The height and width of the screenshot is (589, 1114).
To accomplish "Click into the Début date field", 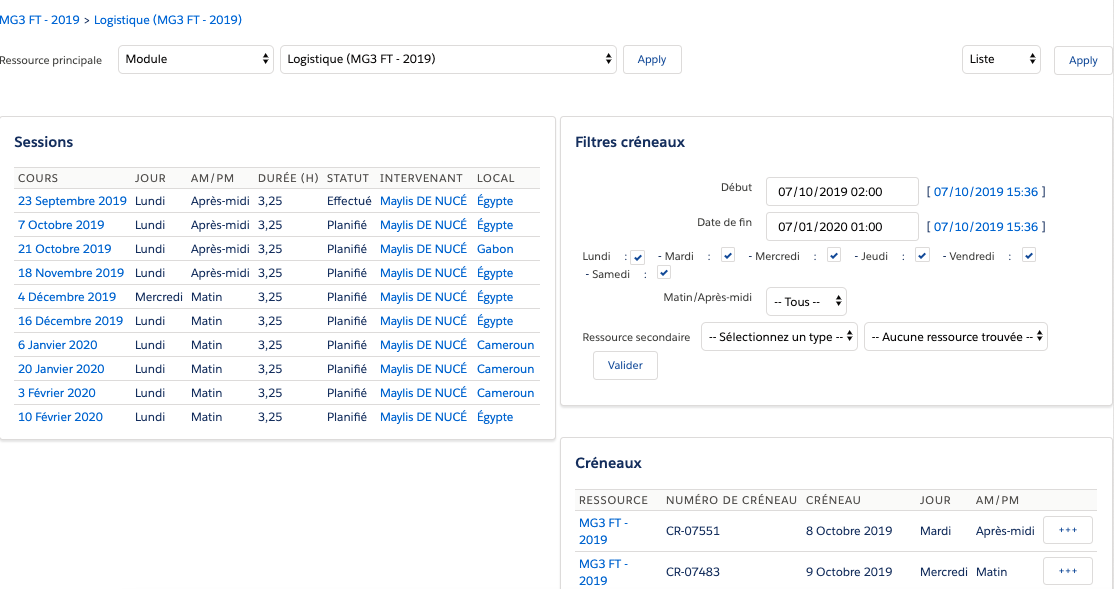I will tap(842, 191).
